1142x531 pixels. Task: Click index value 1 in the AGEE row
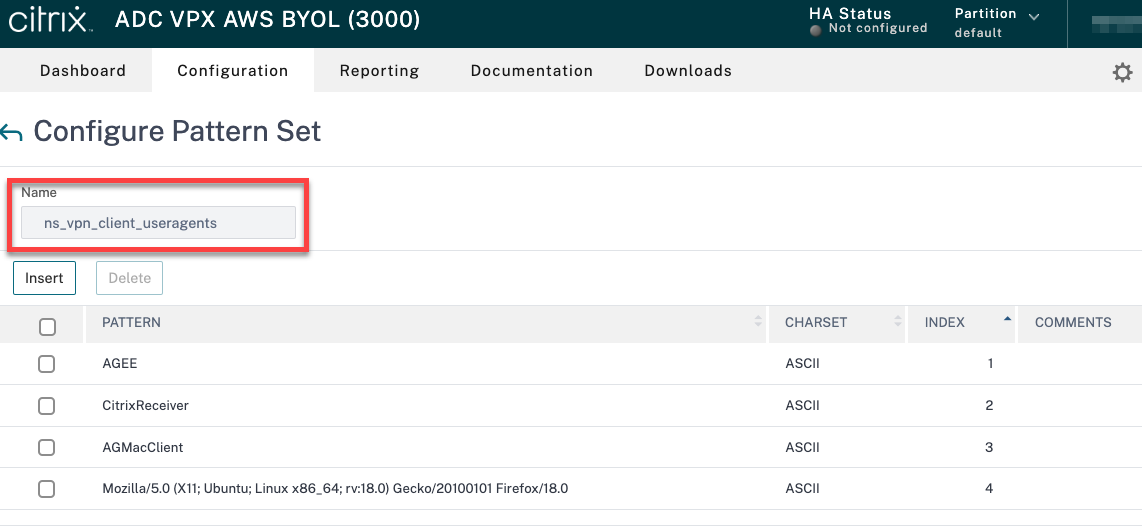[x=991, y=363]
